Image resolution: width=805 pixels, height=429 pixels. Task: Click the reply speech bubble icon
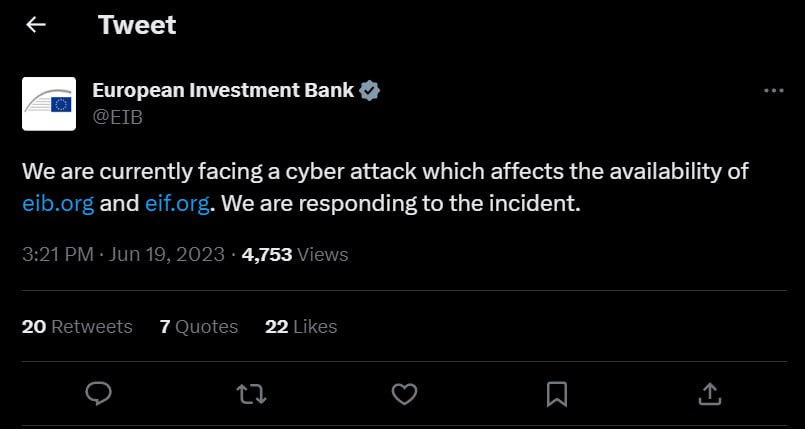98,394
